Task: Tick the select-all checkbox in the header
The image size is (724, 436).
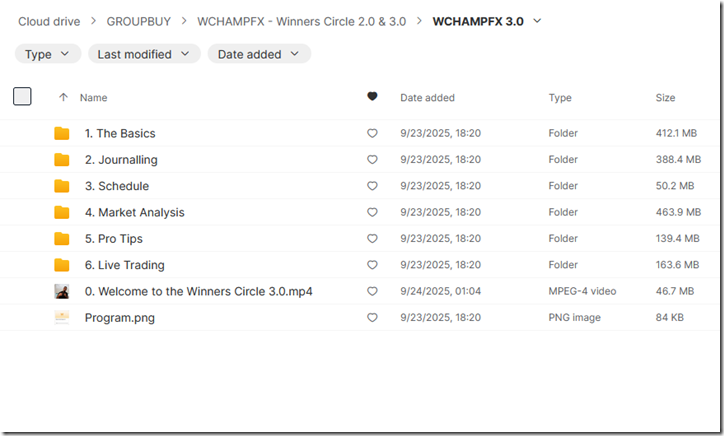Action: click(x=22, y=96)
